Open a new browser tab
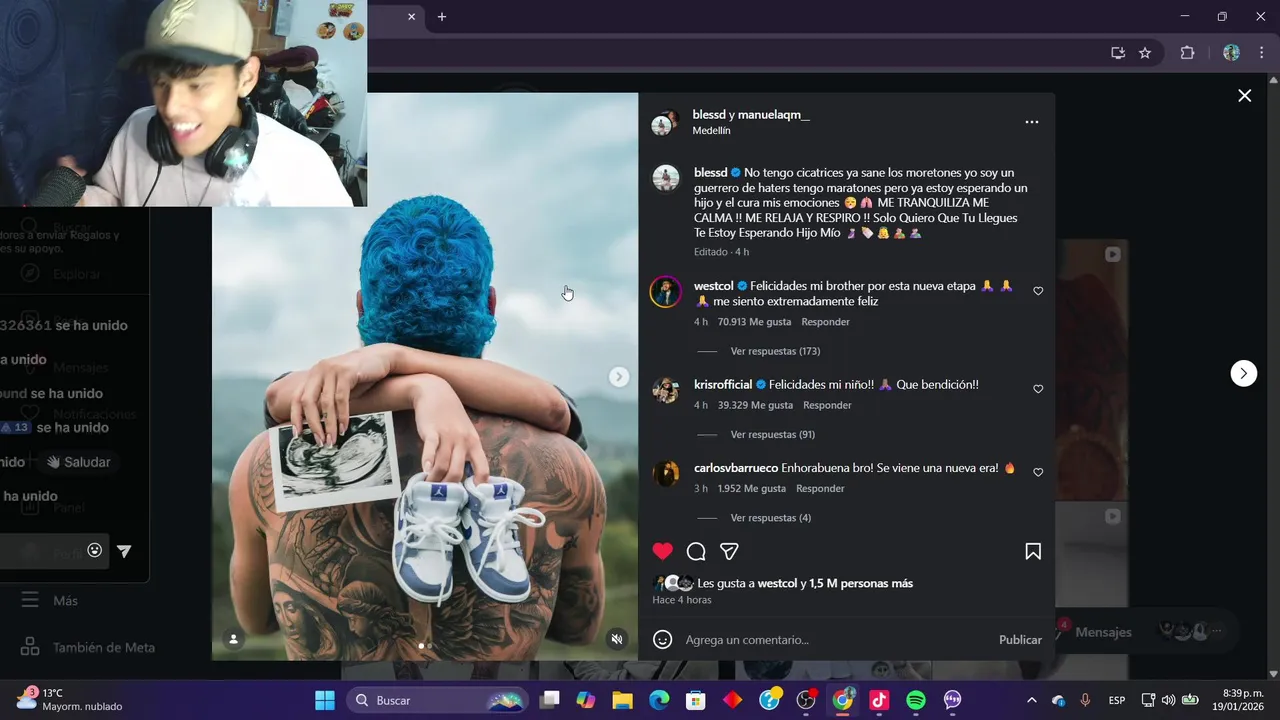This screenshot has width=1280, height=720. [441, 16]
